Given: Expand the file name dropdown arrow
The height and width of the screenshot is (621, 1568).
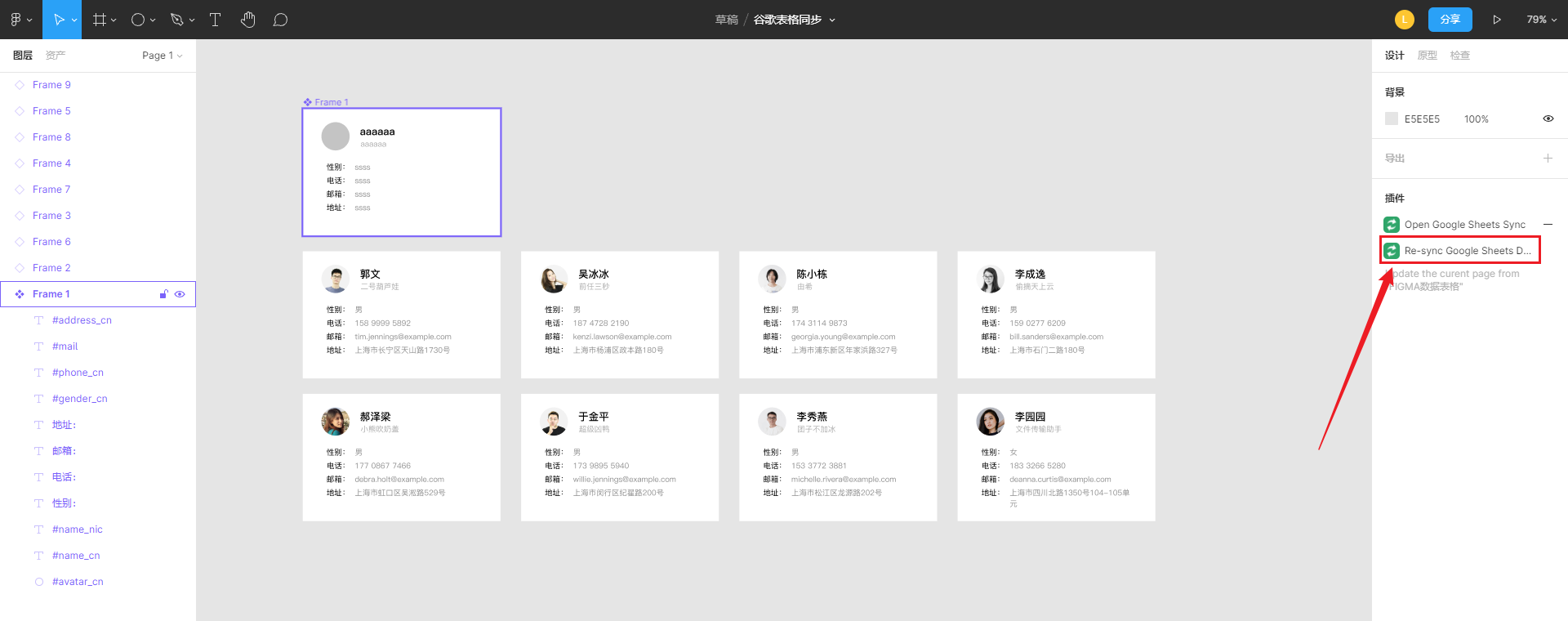Looking at the screenshot, I should click(832, 20).
